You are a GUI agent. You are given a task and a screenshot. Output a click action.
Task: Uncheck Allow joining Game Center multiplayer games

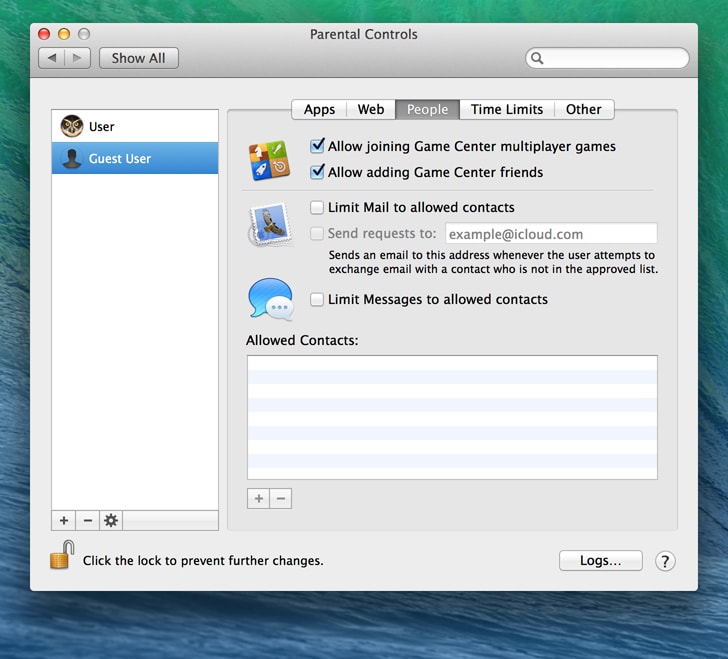pos(317,146)
